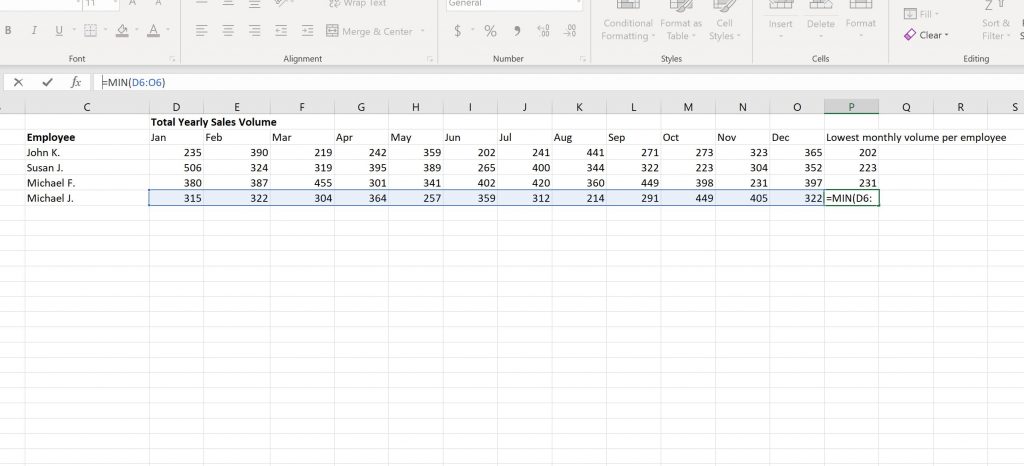Open Cell Styles gallery
This screenshot has height=466, width=1024.
[x=724, y=23]
